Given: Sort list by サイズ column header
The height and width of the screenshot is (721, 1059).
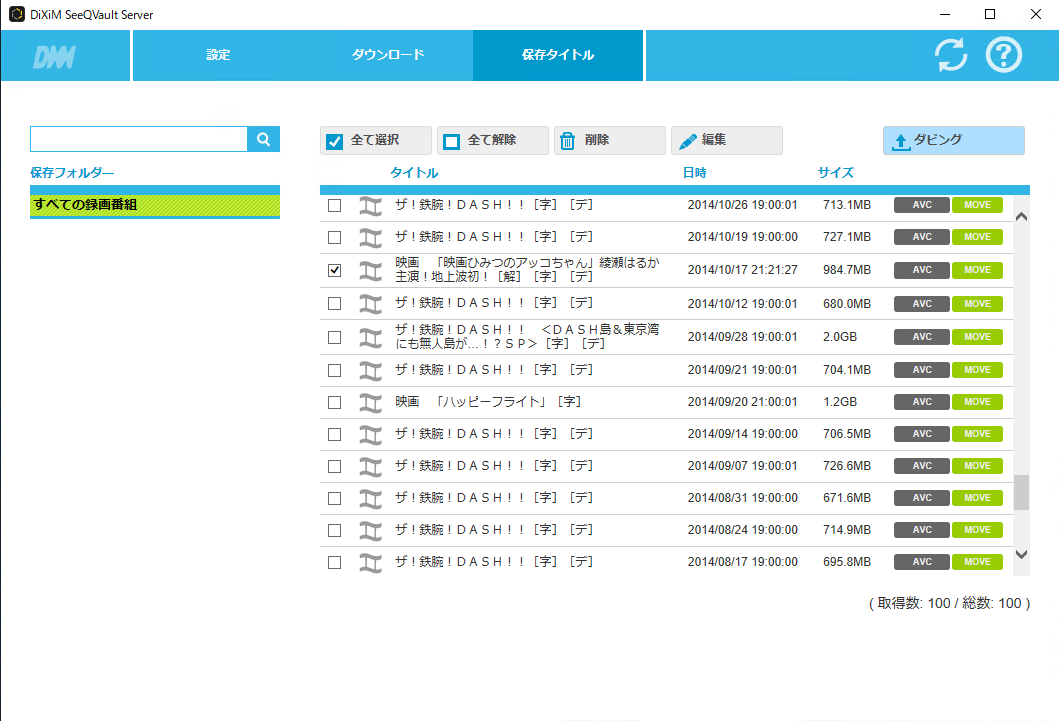Looking at the screenshot, I should [x=835, y=173].
